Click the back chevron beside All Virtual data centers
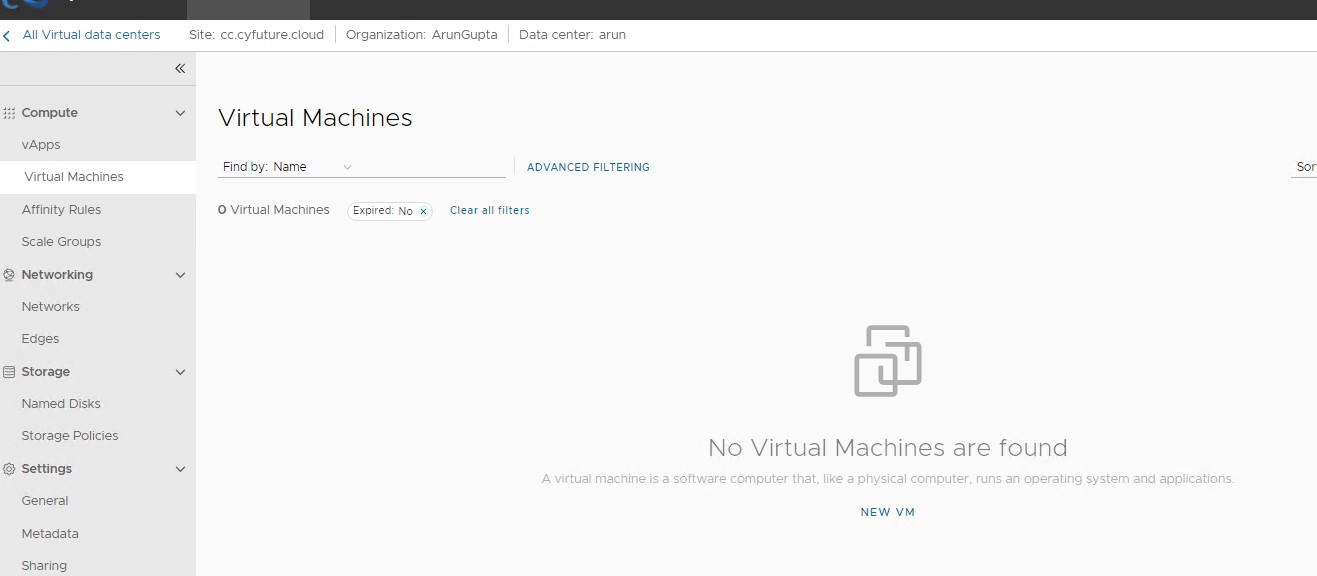 7,34
